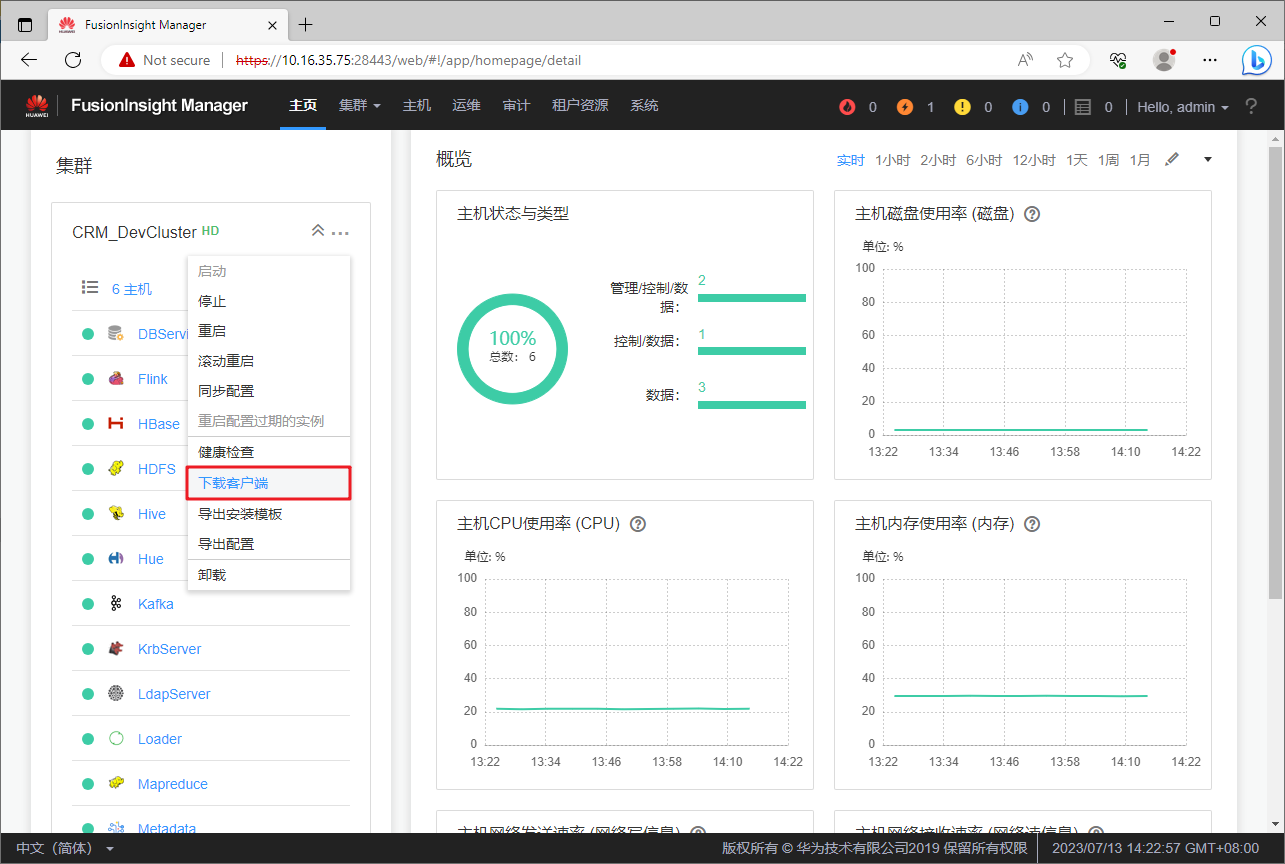Click the critical alarm red icon
The height and width of the screenshot is (864, 1285).
pos(848,106)
